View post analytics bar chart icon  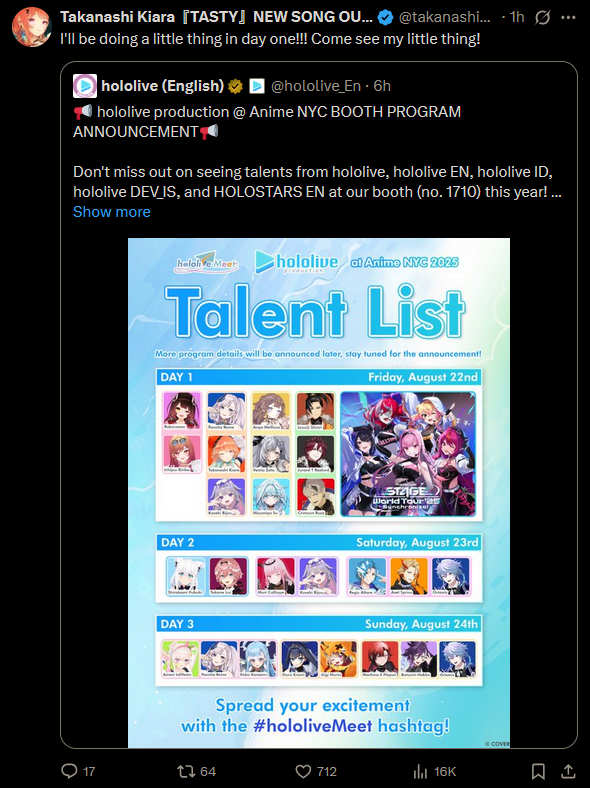point(420,771)
